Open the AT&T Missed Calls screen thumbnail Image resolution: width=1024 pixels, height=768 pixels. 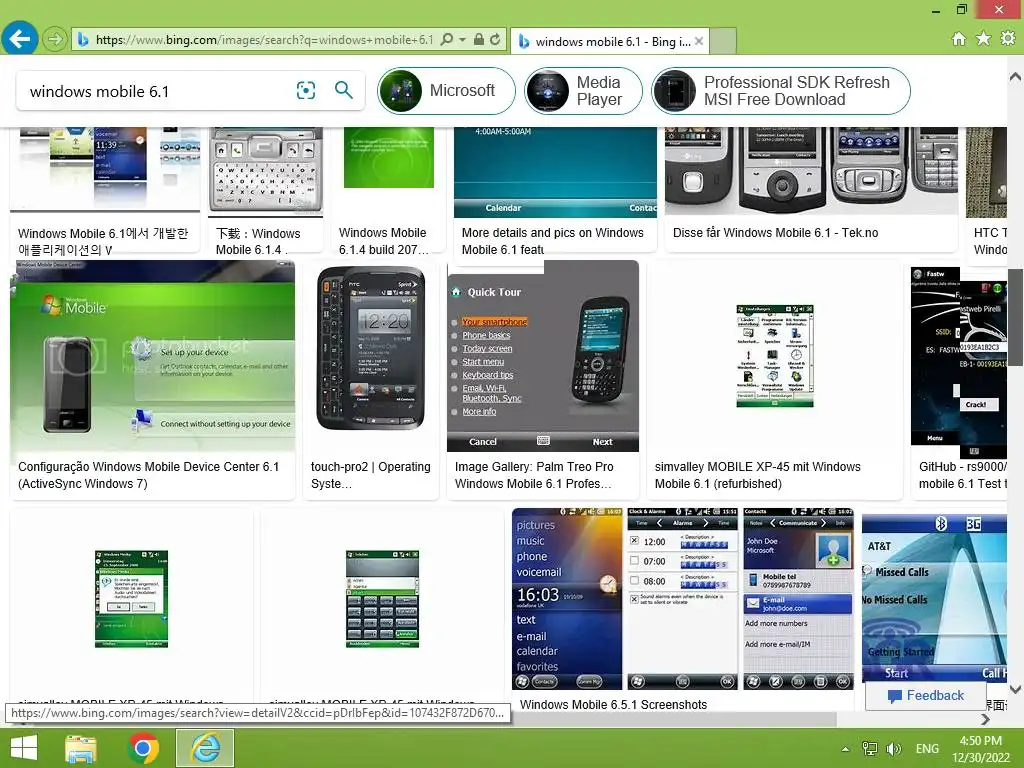935,599
